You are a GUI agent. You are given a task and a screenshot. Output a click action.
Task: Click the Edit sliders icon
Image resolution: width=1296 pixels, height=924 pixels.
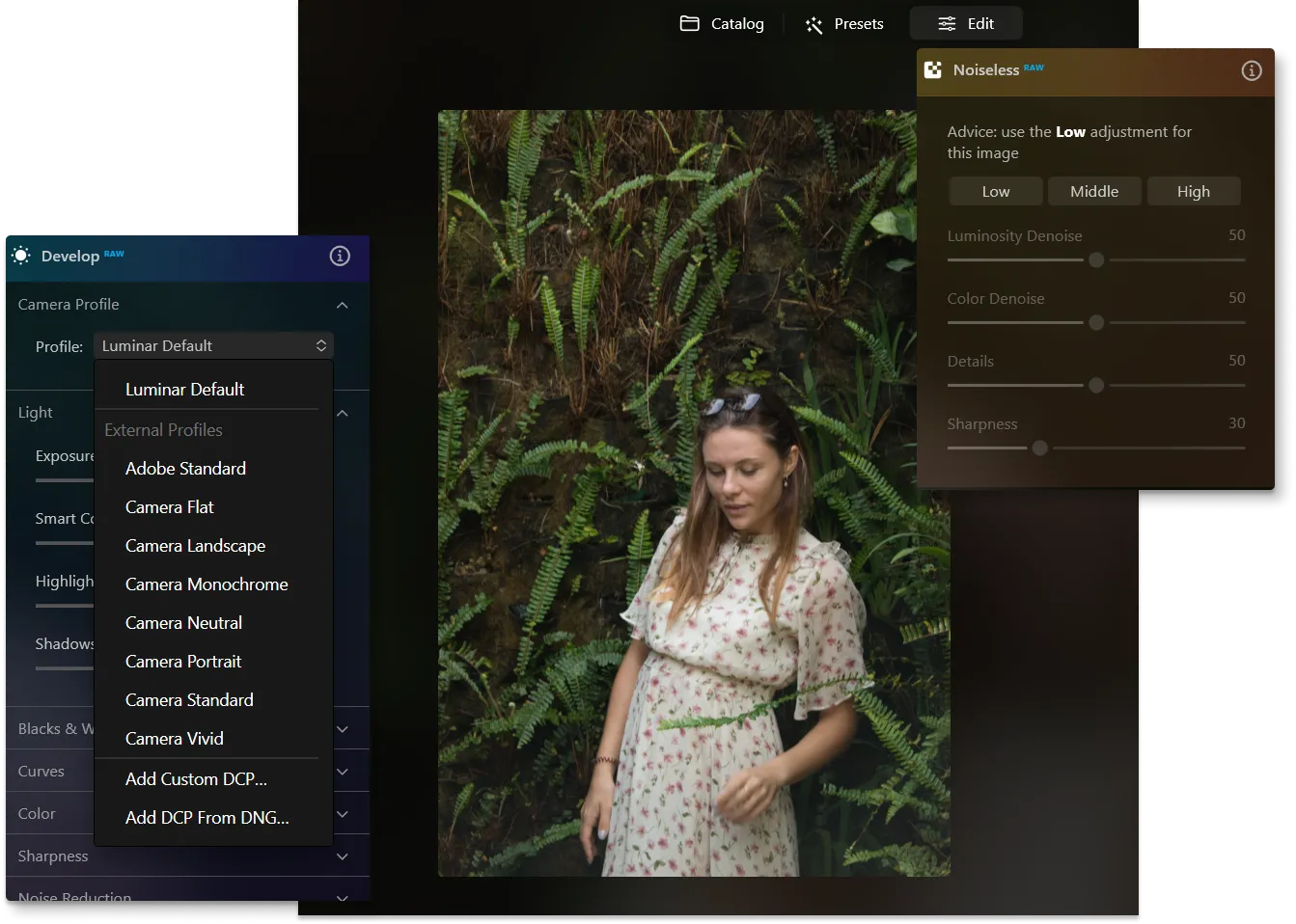tap(947, 23)
